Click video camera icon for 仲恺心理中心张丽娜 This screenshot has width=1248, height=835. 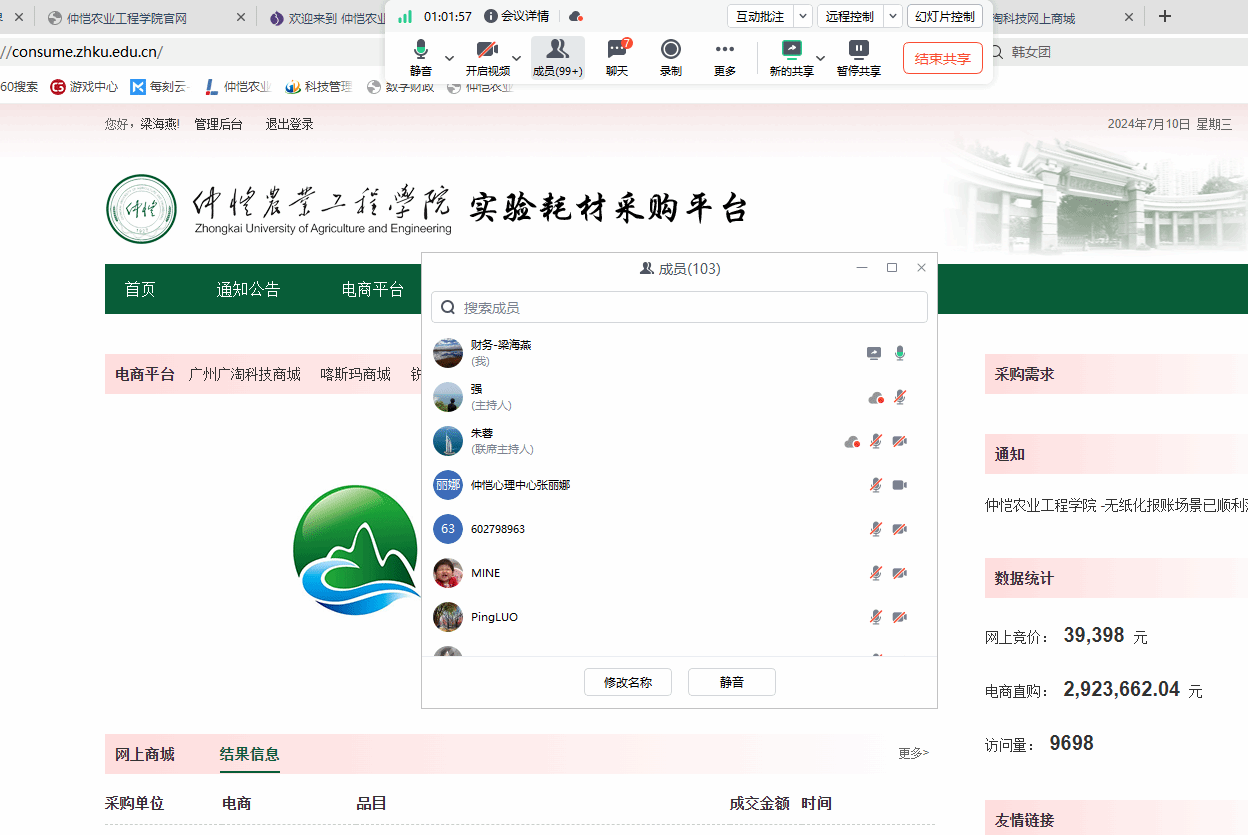tap(899, 485)
